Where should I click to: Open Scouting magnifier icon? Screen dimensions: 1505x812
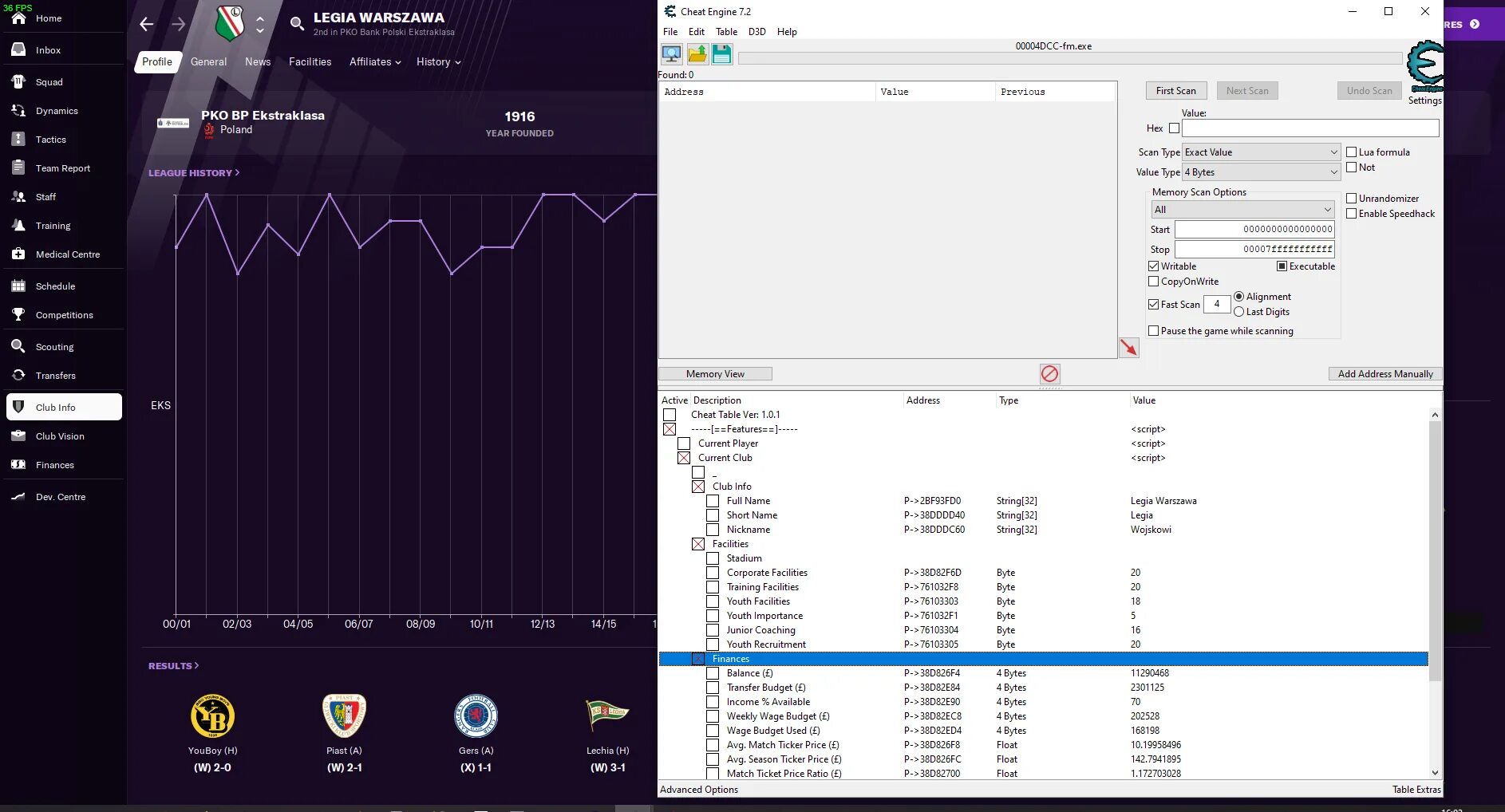[18, 346]
